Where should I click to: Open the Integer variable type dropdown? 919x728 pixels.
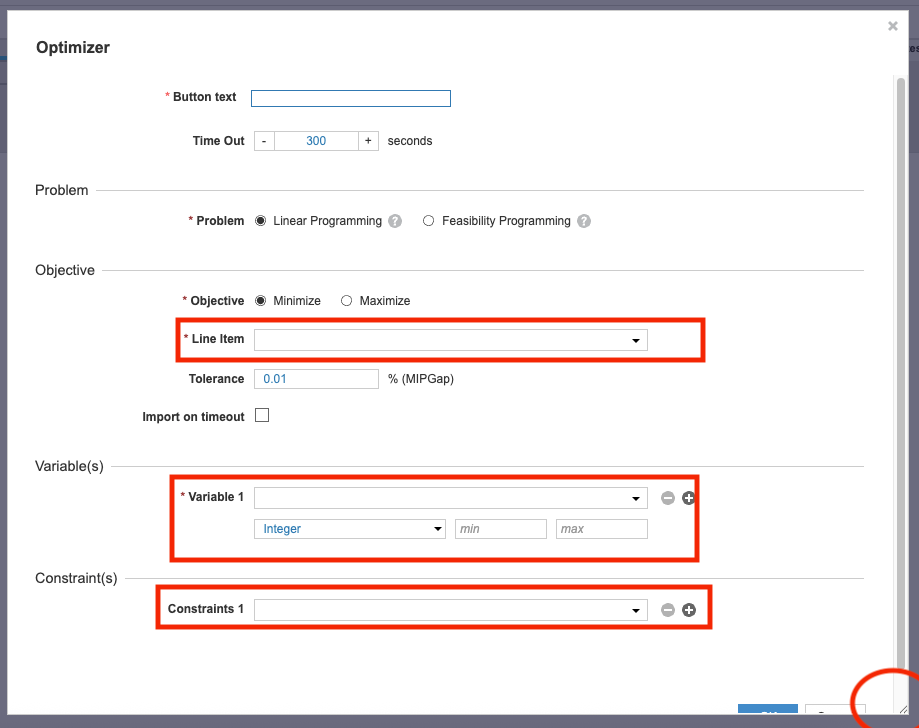coord(350,529)
